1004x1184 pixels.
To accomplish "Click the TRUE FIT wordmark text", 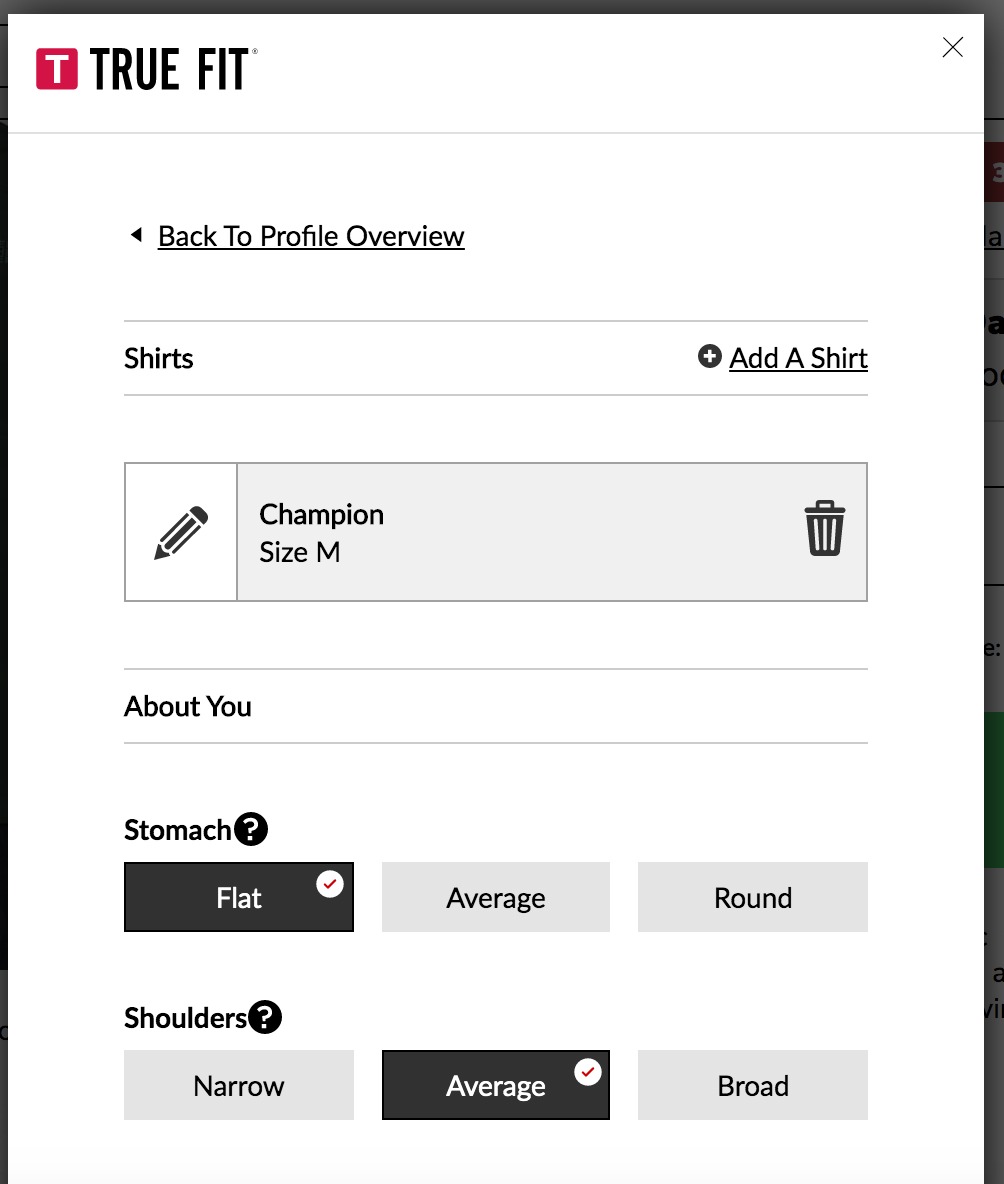I will click(172, 69).
